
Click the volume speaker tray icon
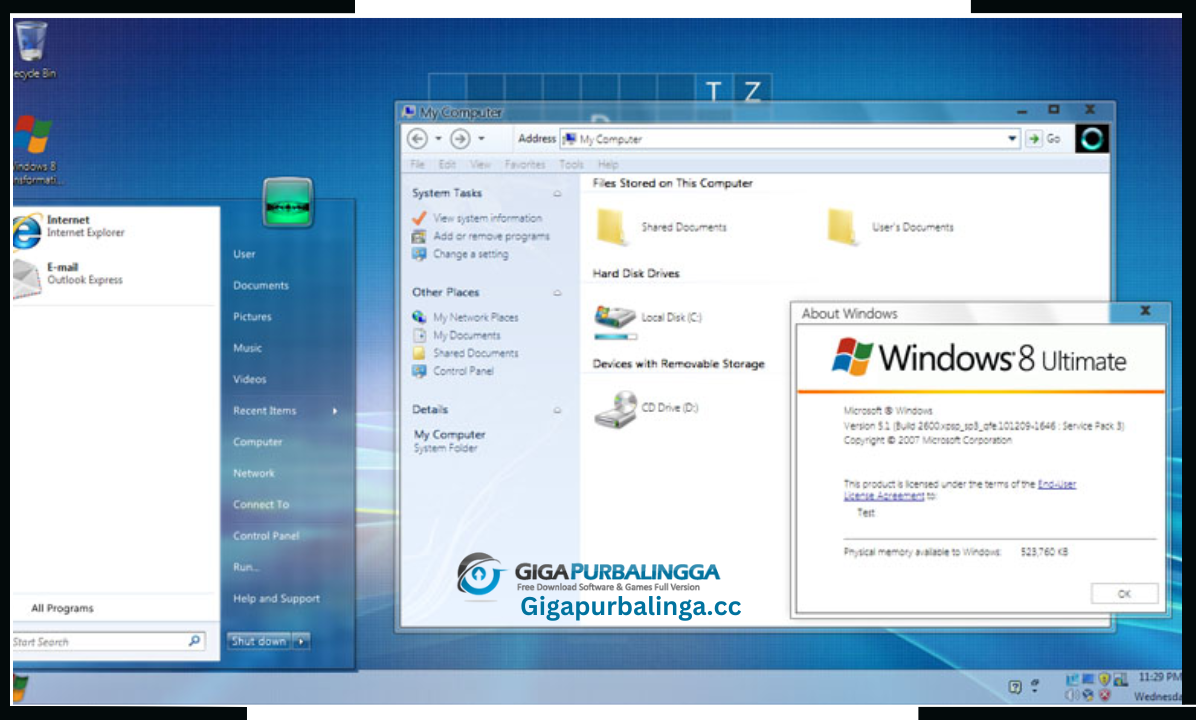(x=1071, y=695)
